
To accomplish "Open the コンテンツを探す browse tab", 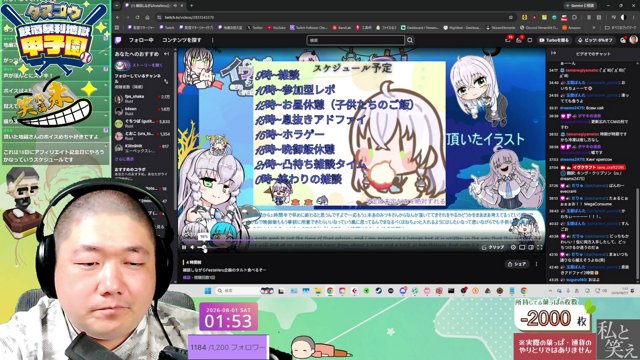I will tap(182, 40).
